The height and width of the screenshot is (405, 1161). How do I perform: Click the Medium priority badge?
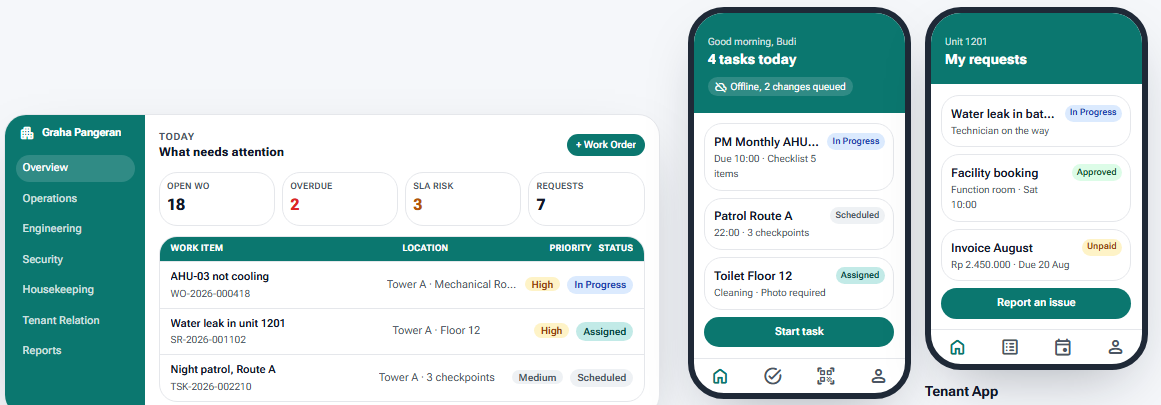[538, 378]
